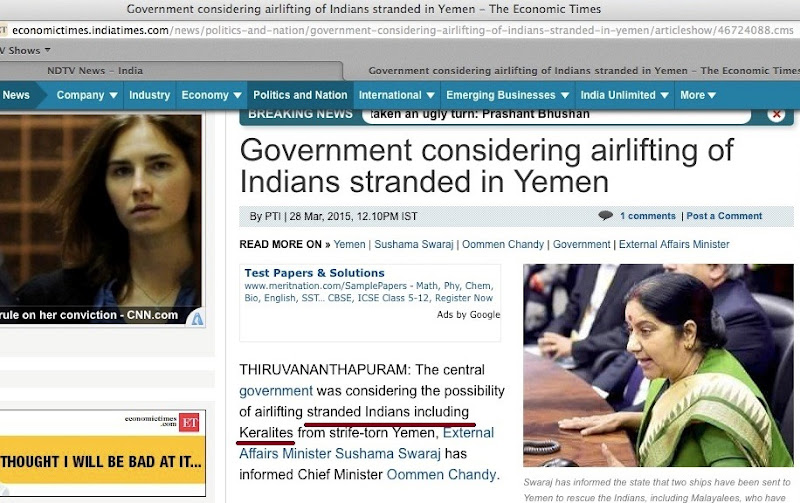Screen dimensions: 800x503
Task: Click the Test Papers & Solutions ad
Action: (x=314, y=273)
